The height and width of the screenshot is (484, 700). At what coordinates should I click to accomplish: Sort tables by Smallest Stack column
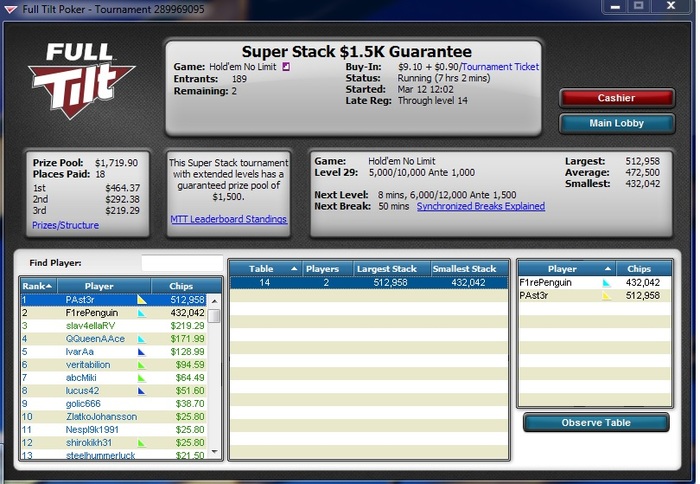(469, 269)
